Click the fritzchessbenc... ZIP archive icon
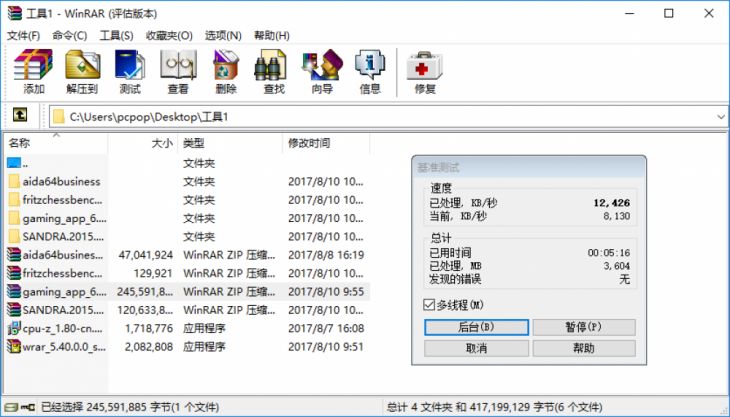The width and height of the screenshot is (730, 417). click(14, 273)
